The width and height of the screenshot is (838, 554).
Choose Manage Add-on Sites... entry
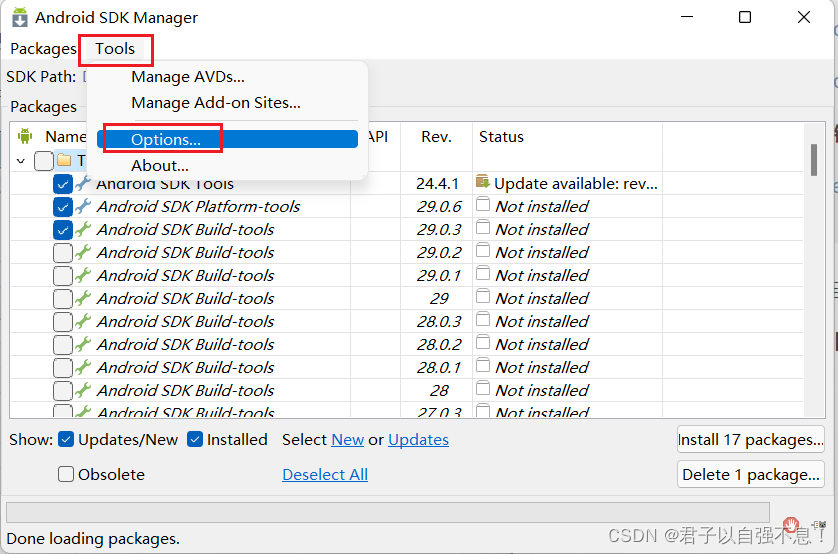point(216,103)
